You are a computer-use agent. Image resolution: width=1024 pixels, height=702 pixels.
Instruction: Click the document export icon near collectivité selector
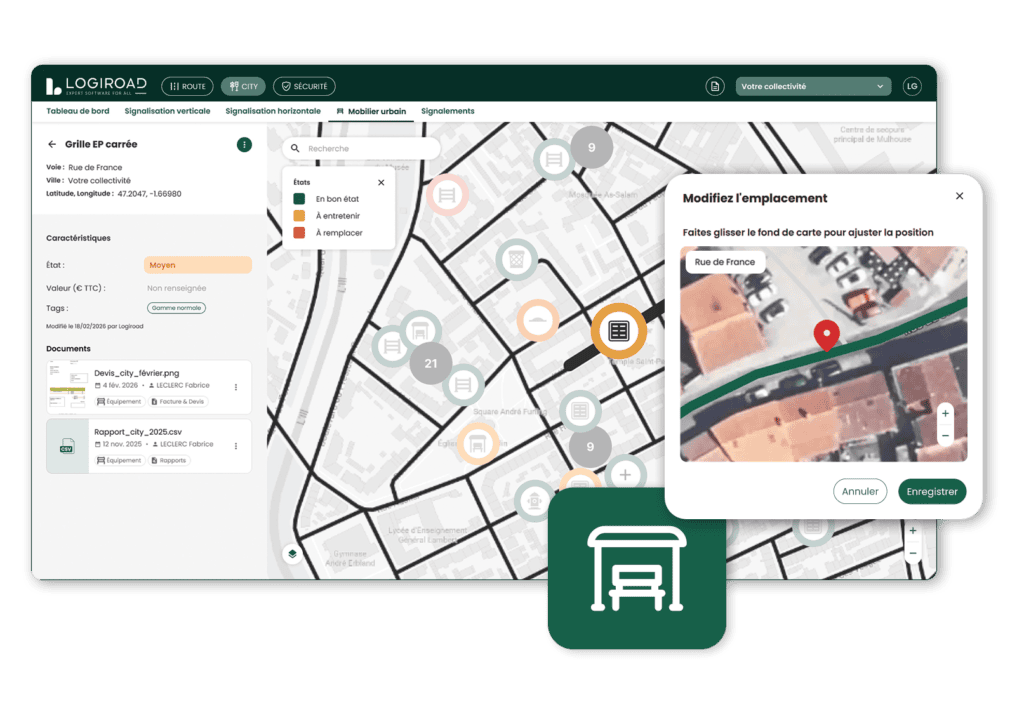click(x=714, y=86)
